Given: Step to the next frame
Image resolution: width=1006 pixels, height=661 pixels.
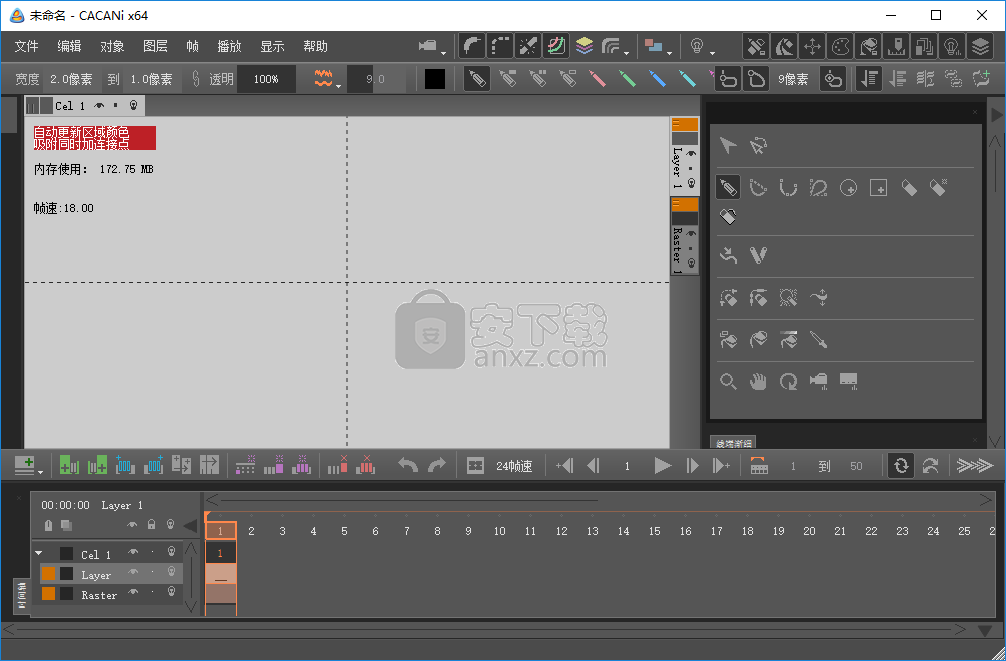Looking at the screenshot, I should pos(692,466).
